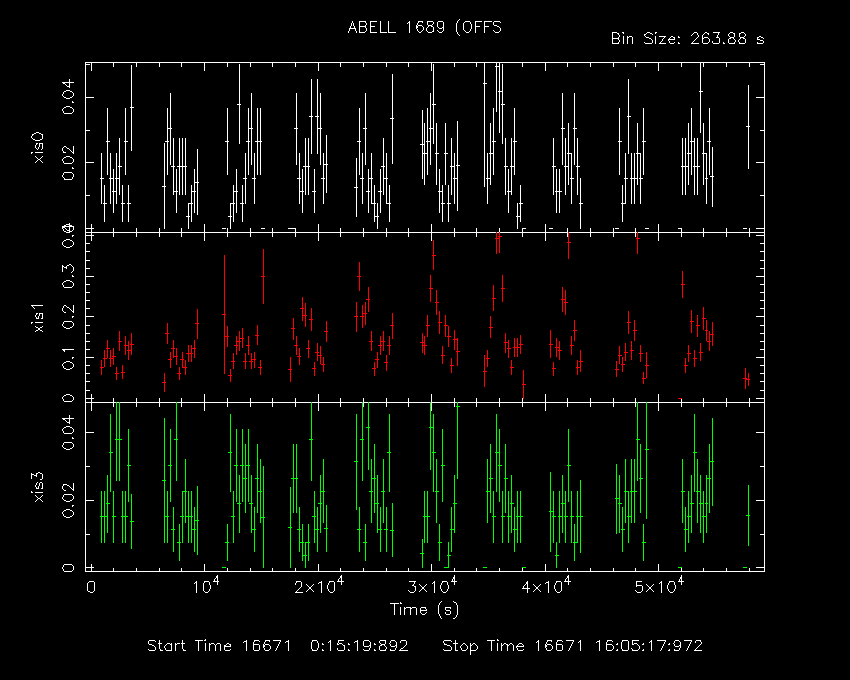This screenshot has height=680, width=850.
Task: Click the green xis3 light curve panel
Action: click(x=424, y=486)
